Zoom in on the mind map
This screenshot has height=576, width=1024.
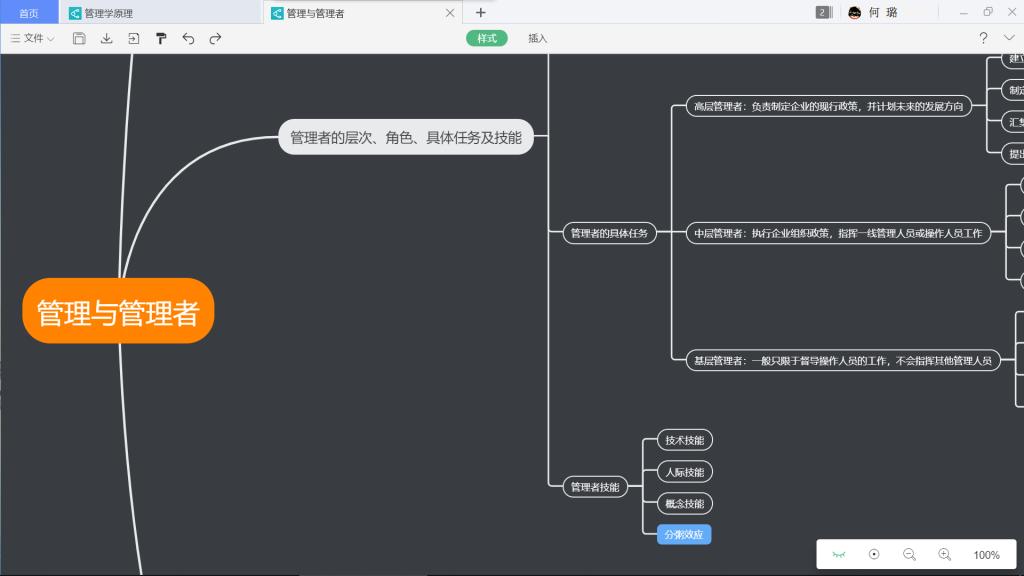(944, 554)
